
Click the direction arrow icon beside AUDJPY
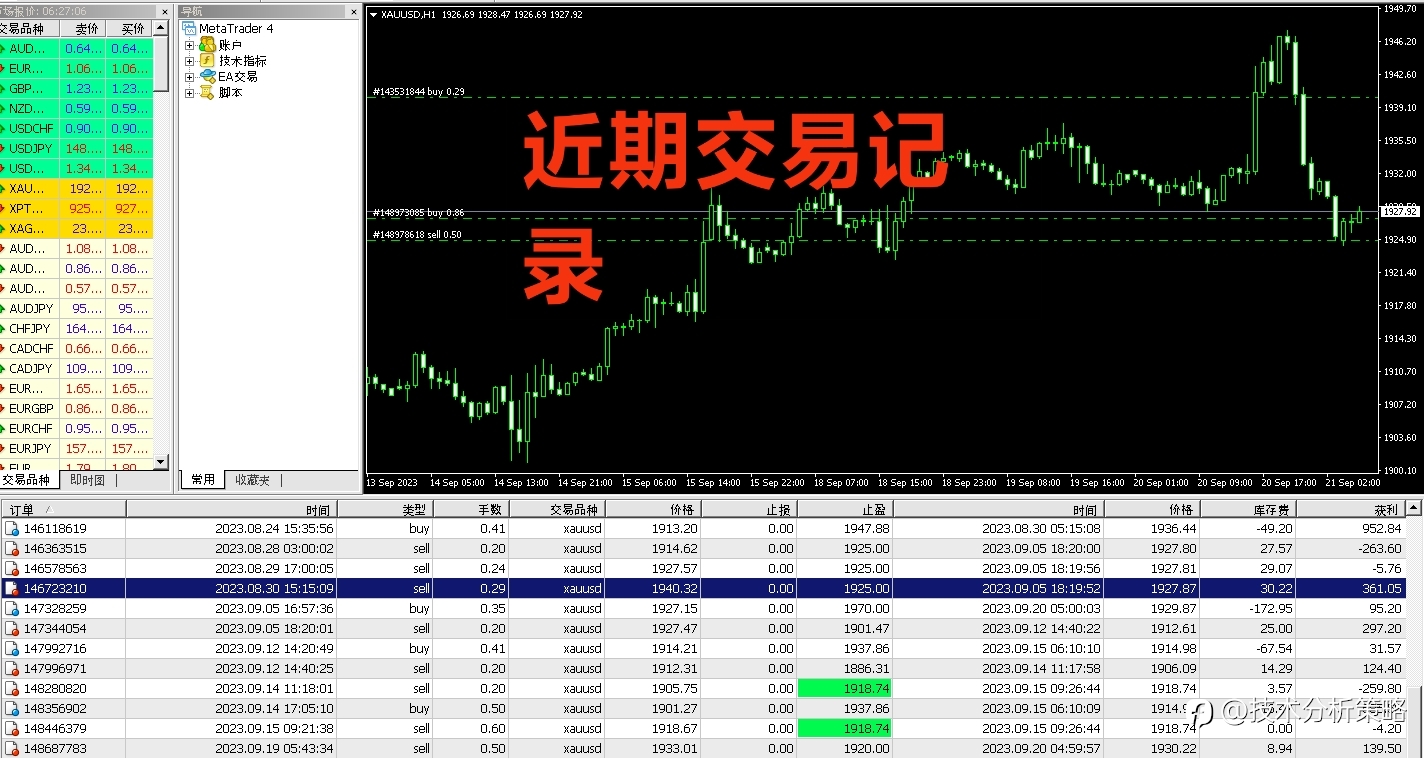coord(3,308)
